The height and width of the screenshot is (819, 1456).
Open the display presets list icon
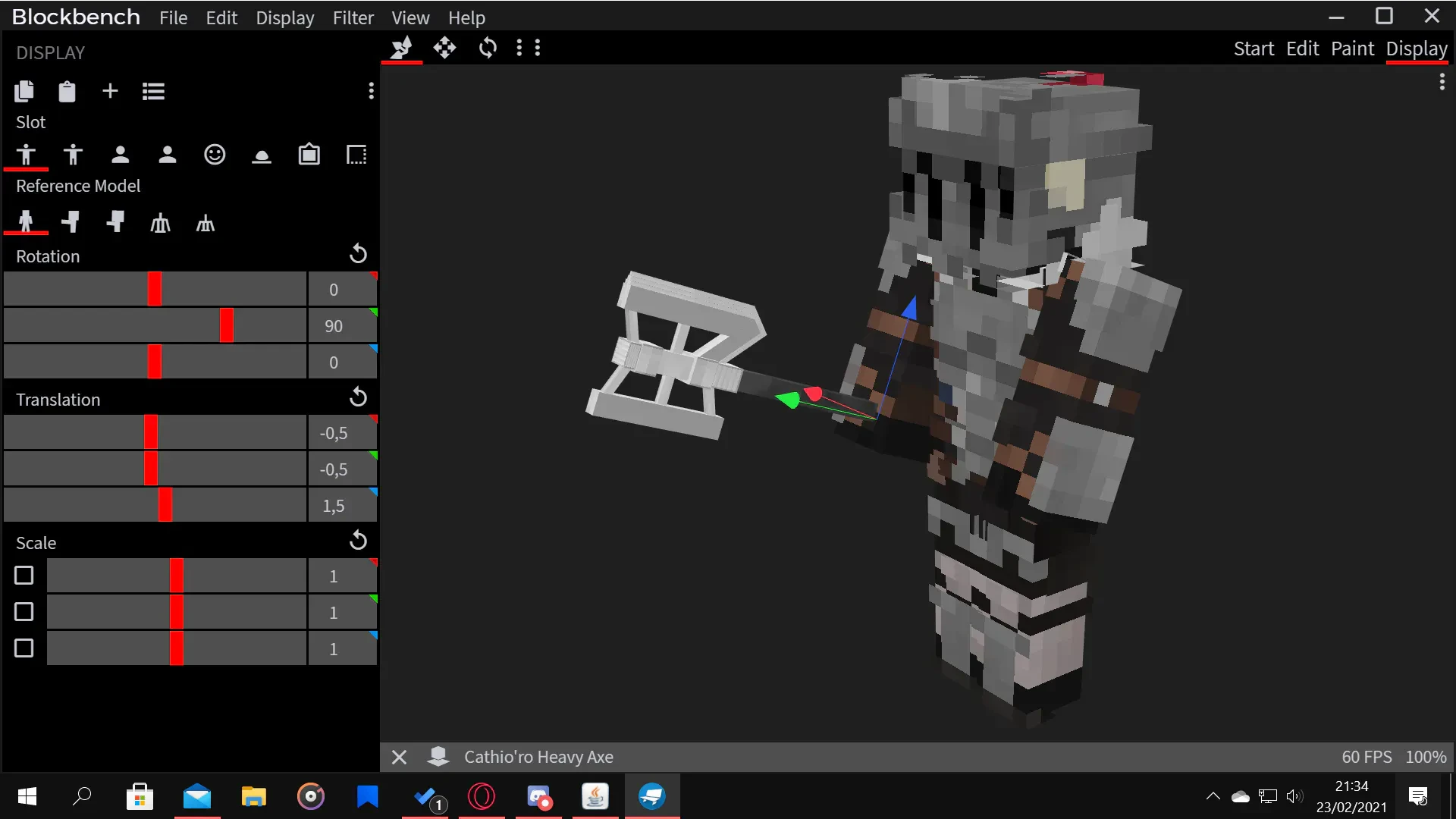pos(153,91)
